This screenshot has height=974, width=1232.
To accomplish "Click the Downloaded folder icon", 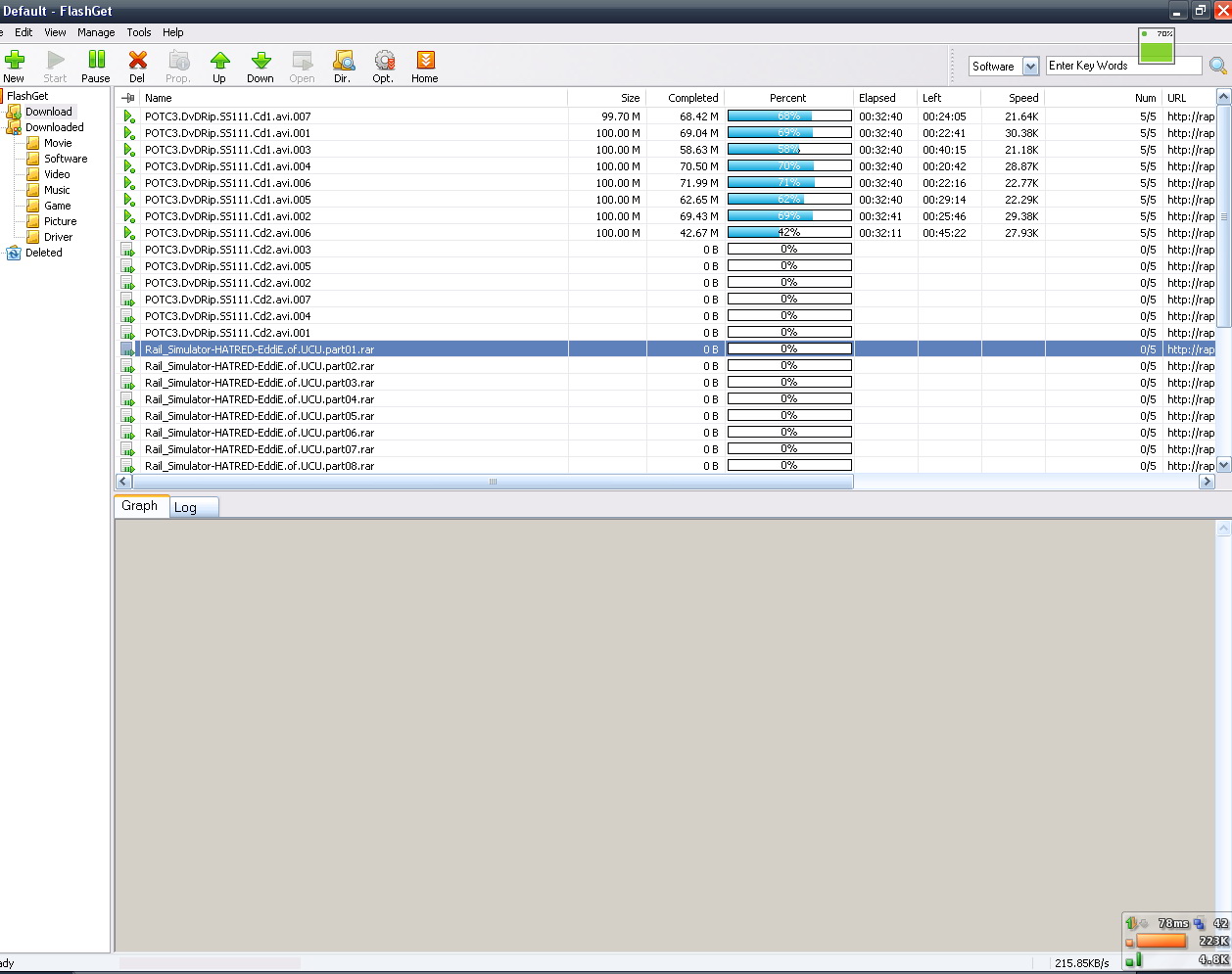I will [x=14, y=127].
